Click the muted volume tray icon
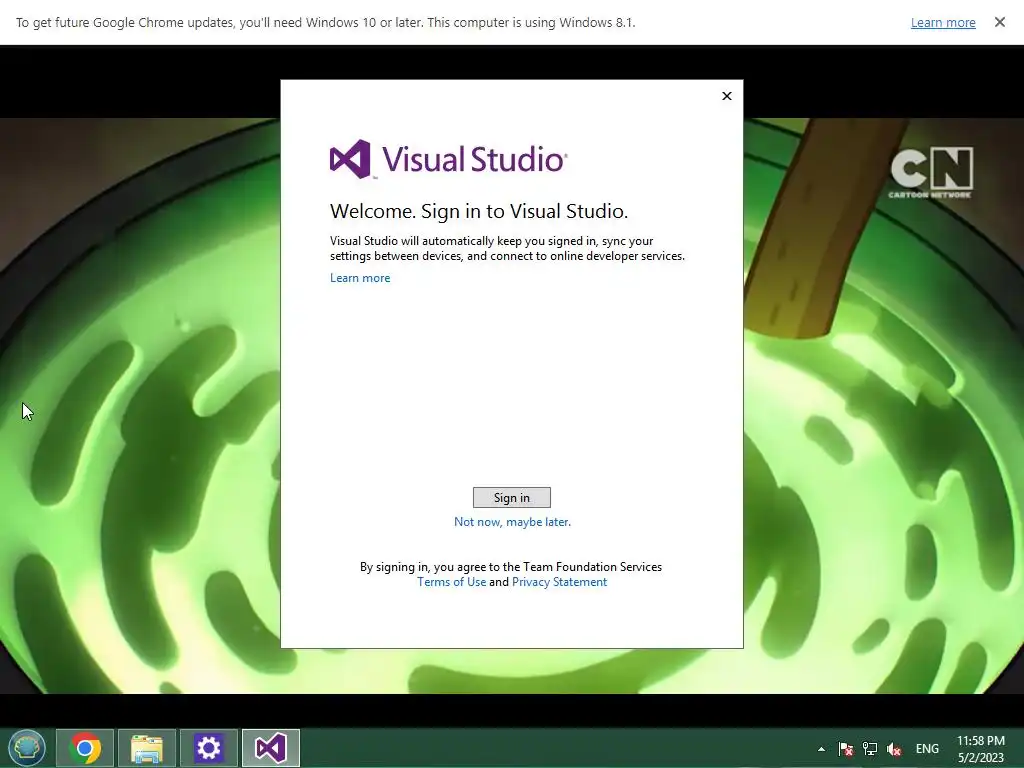This screenshot has width=1024, height=768. click(x=894, y=749)
